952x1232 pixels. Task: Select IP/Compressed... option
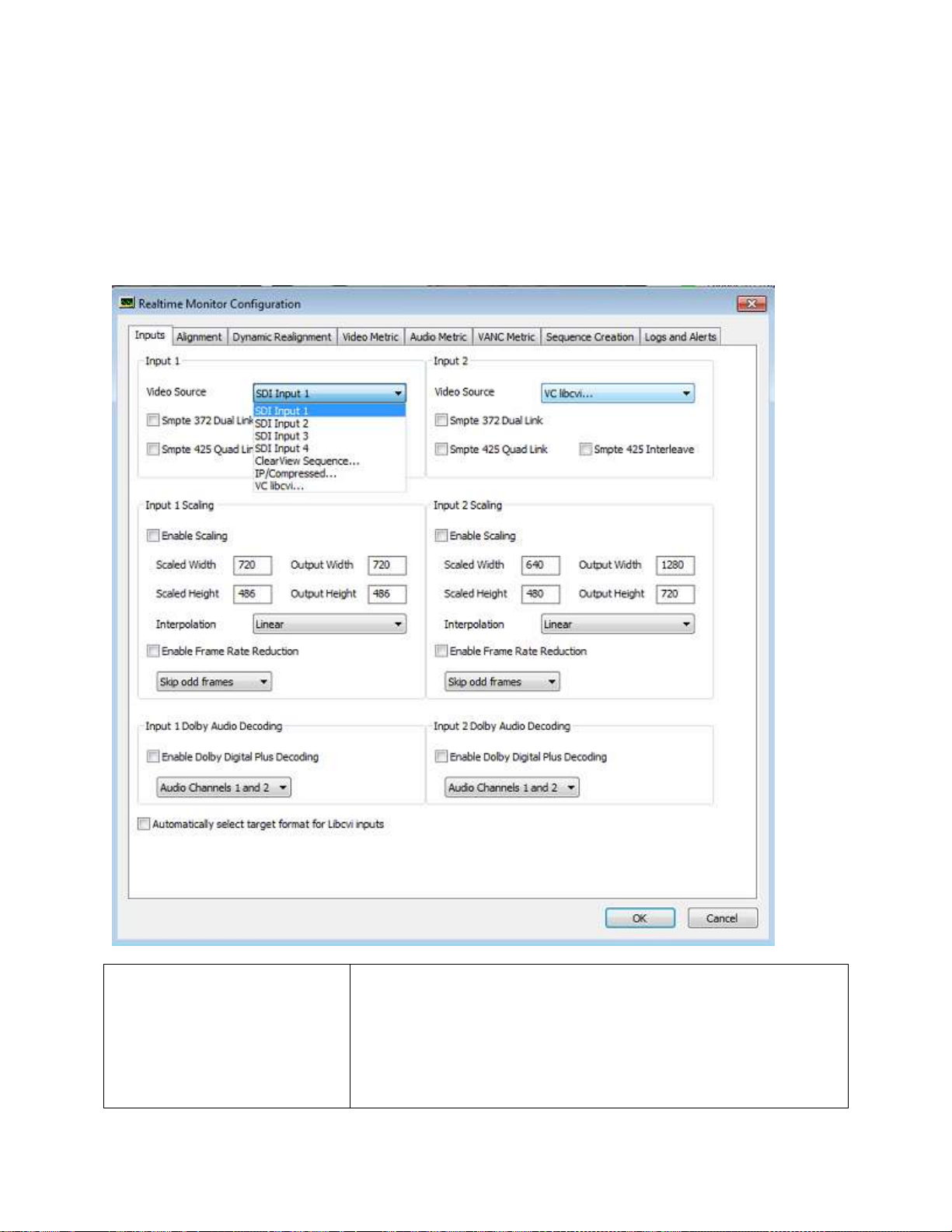[x=330, y=473]
